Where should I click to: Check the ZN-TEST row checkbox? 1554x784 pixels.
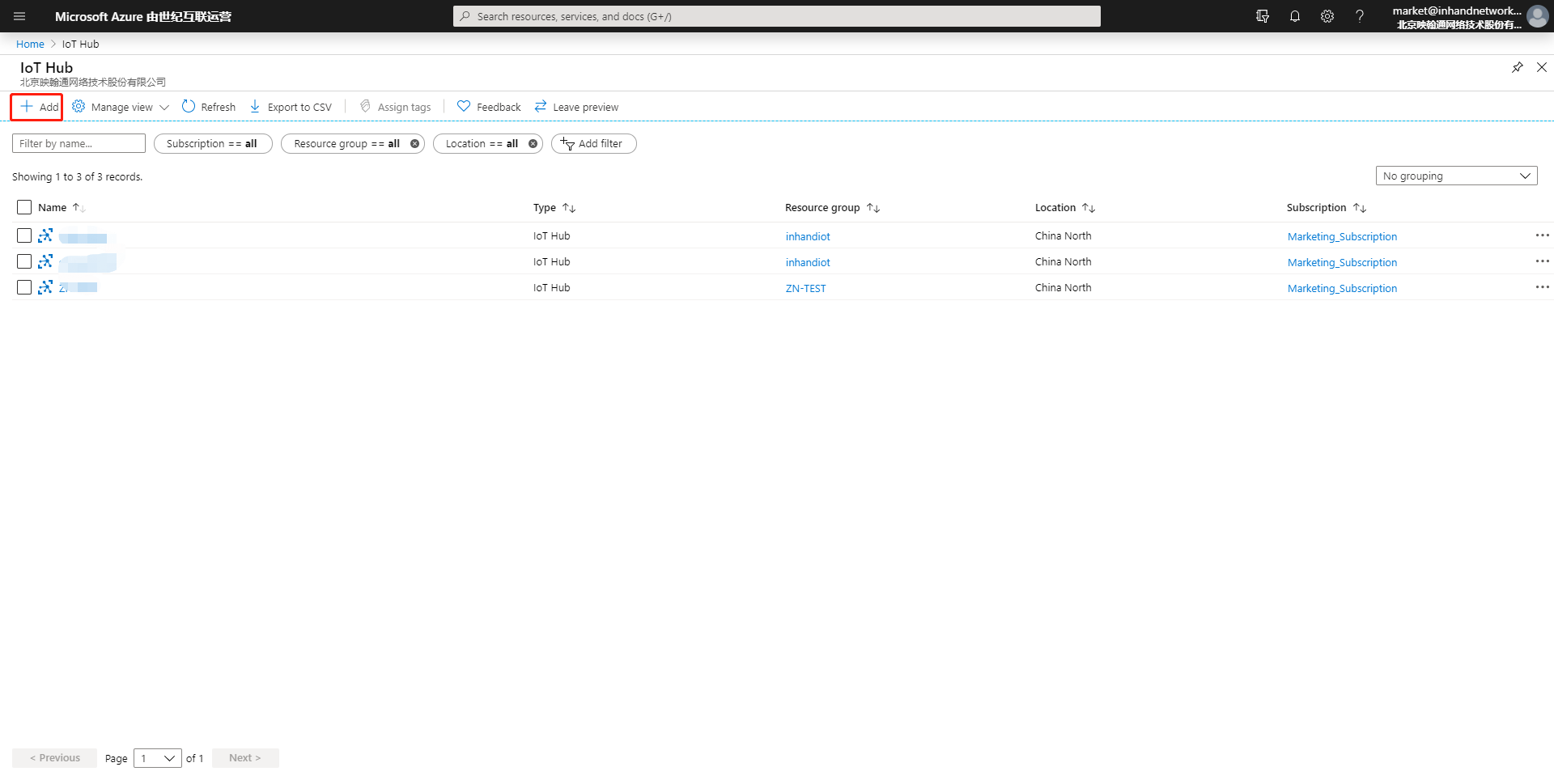click(24, 287)
